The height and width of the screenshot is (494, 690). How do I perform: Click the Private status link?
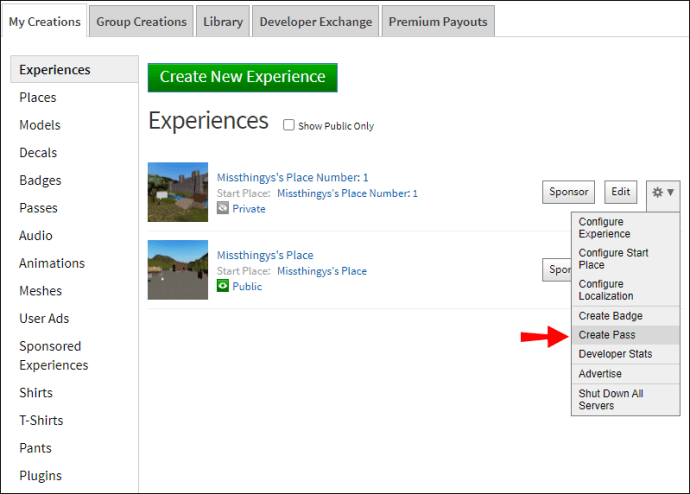tap(249, 209)
